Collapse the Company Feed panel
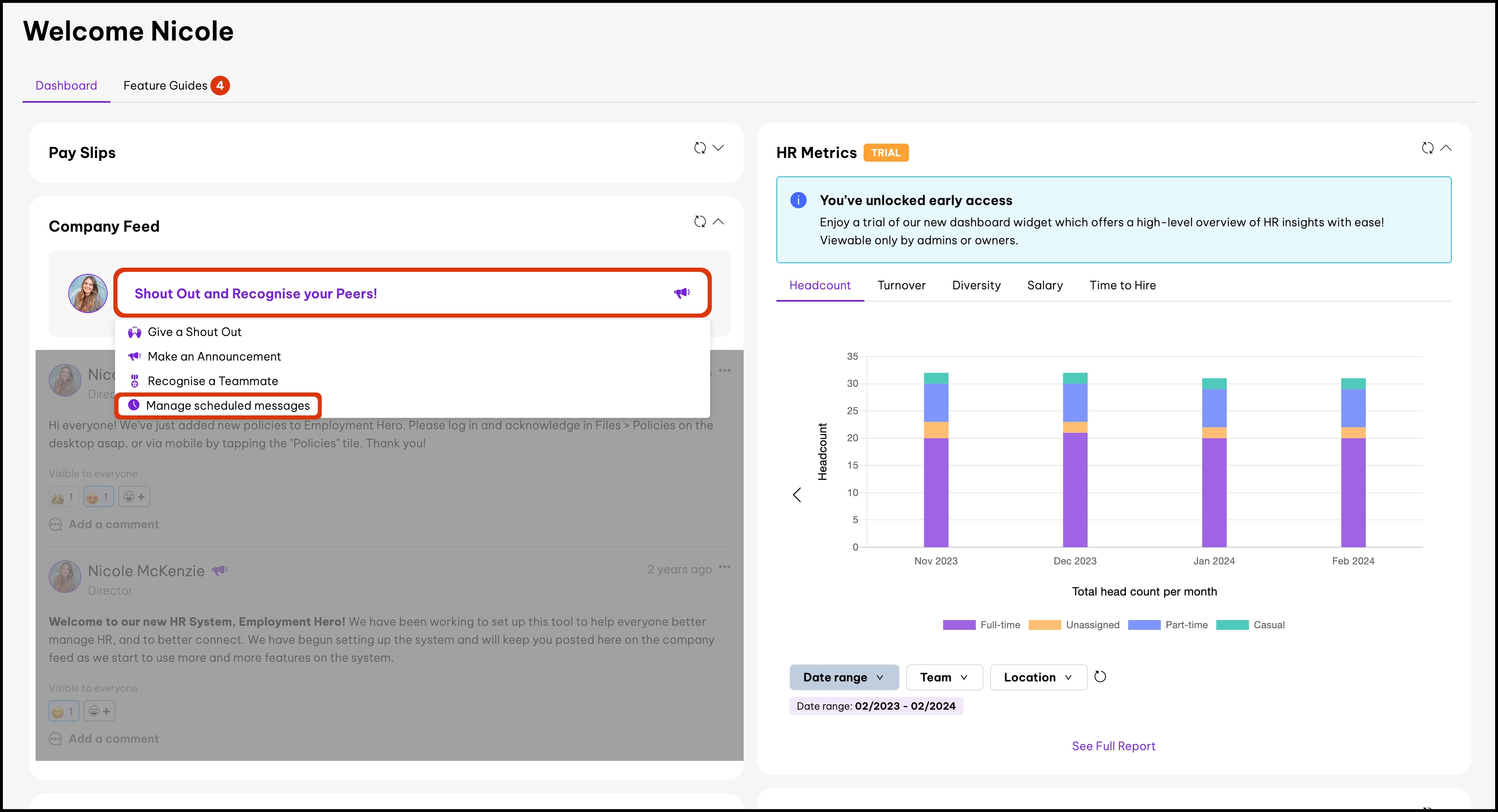 [719, 221]
